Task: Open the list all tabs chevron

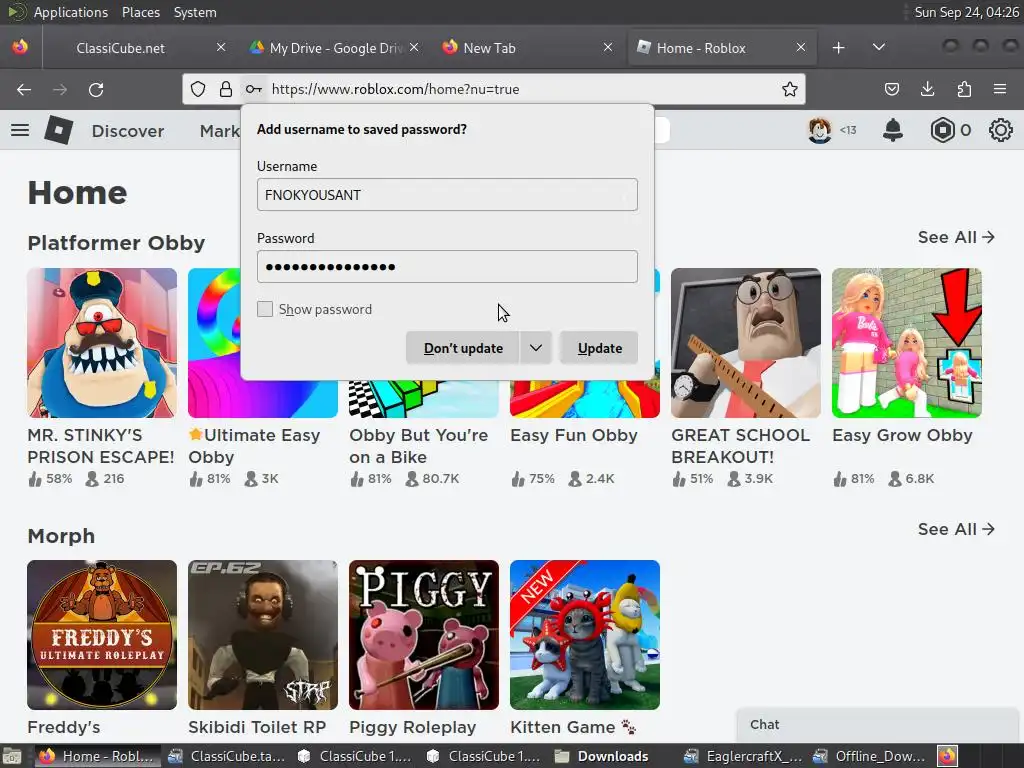Action: coord(879,47)
